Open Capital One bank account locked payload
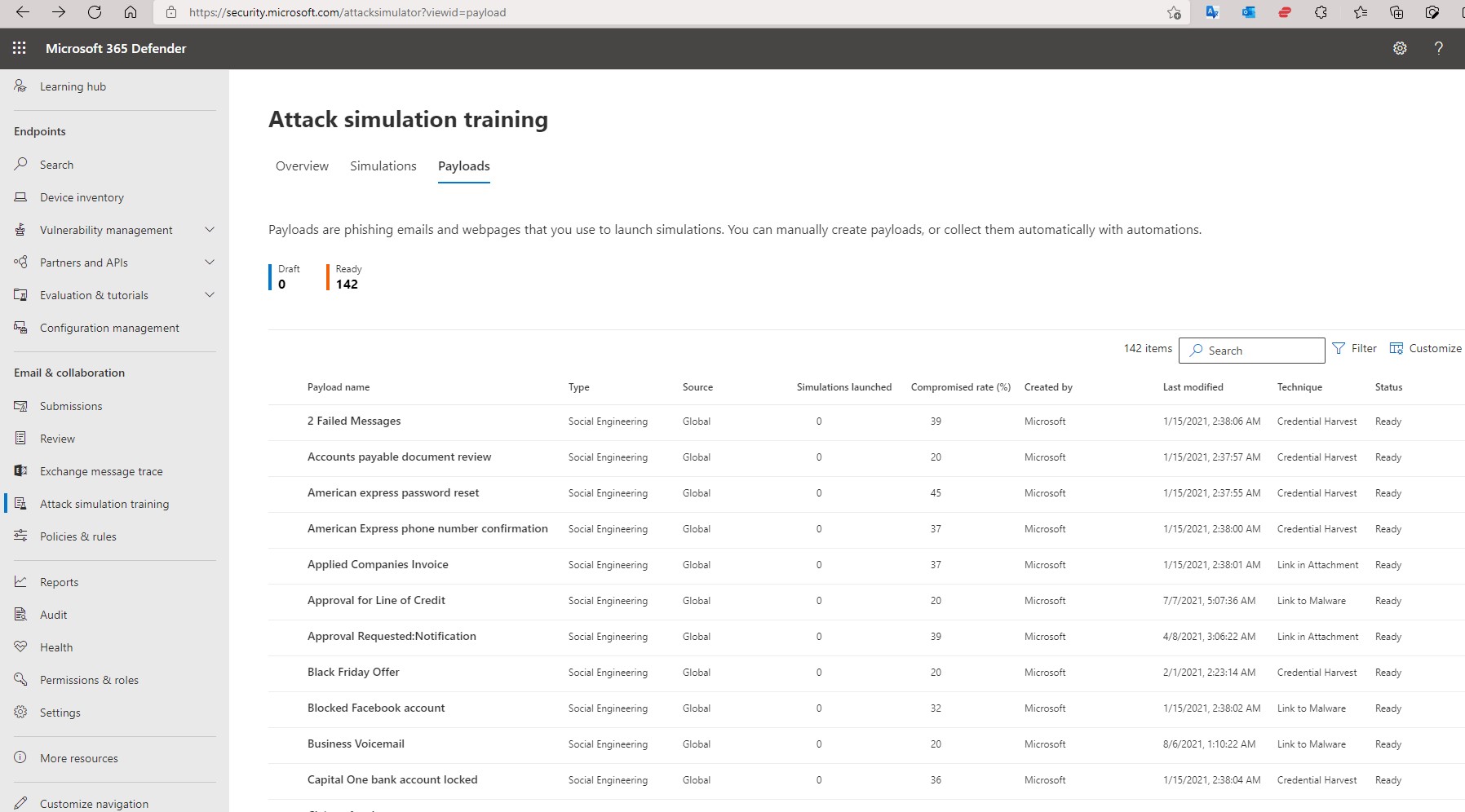This screenshot has height=812, width=1465. pos(392,780)
